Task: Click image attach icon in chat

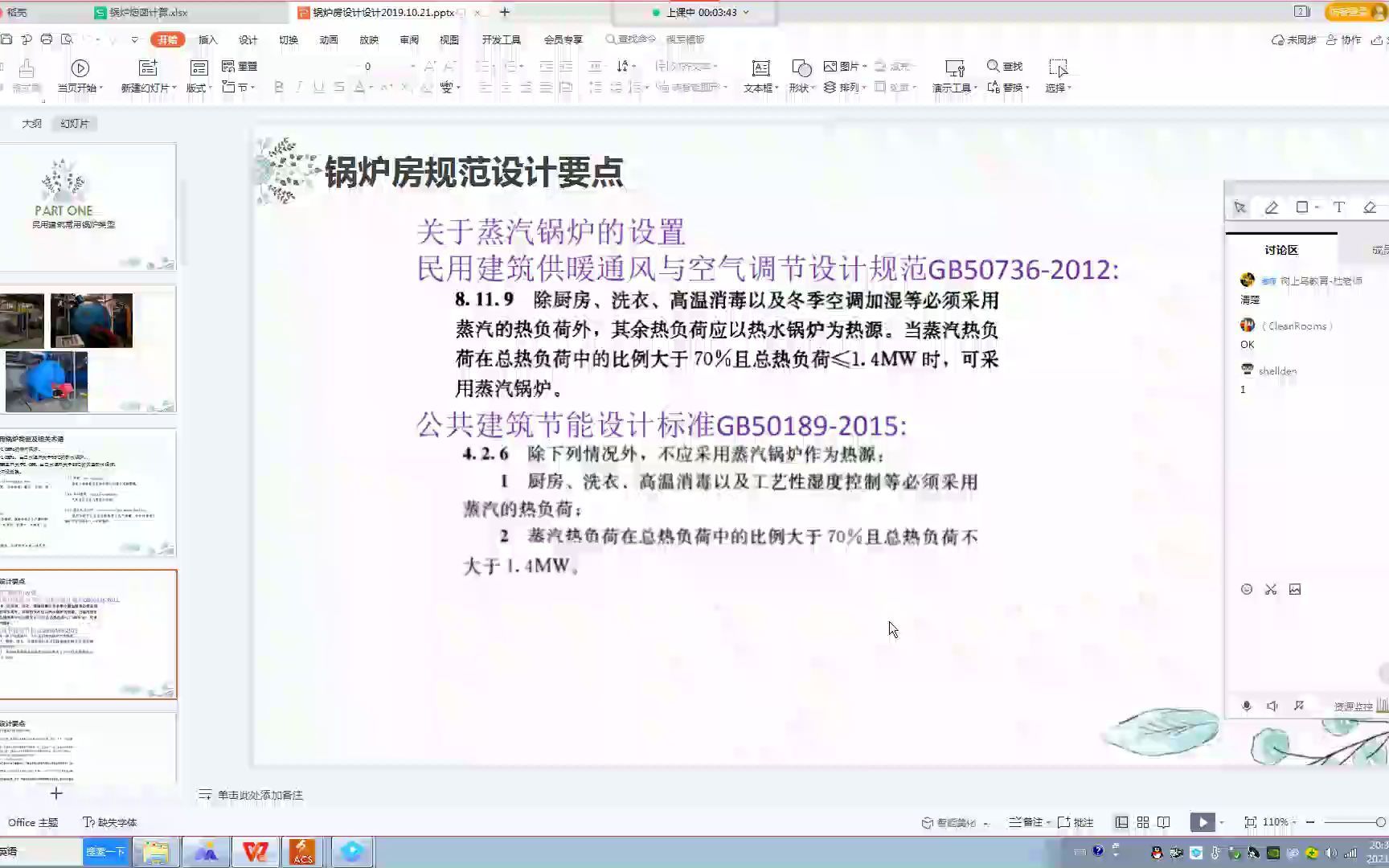Action: 1295,589
